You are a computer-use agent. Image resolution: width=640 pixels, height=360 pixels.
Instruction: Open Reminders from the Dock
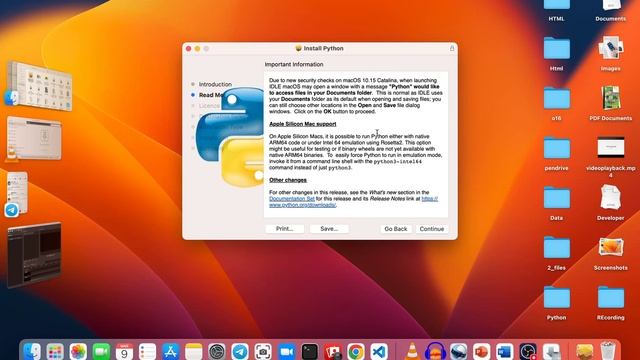[x=147, y=351]
